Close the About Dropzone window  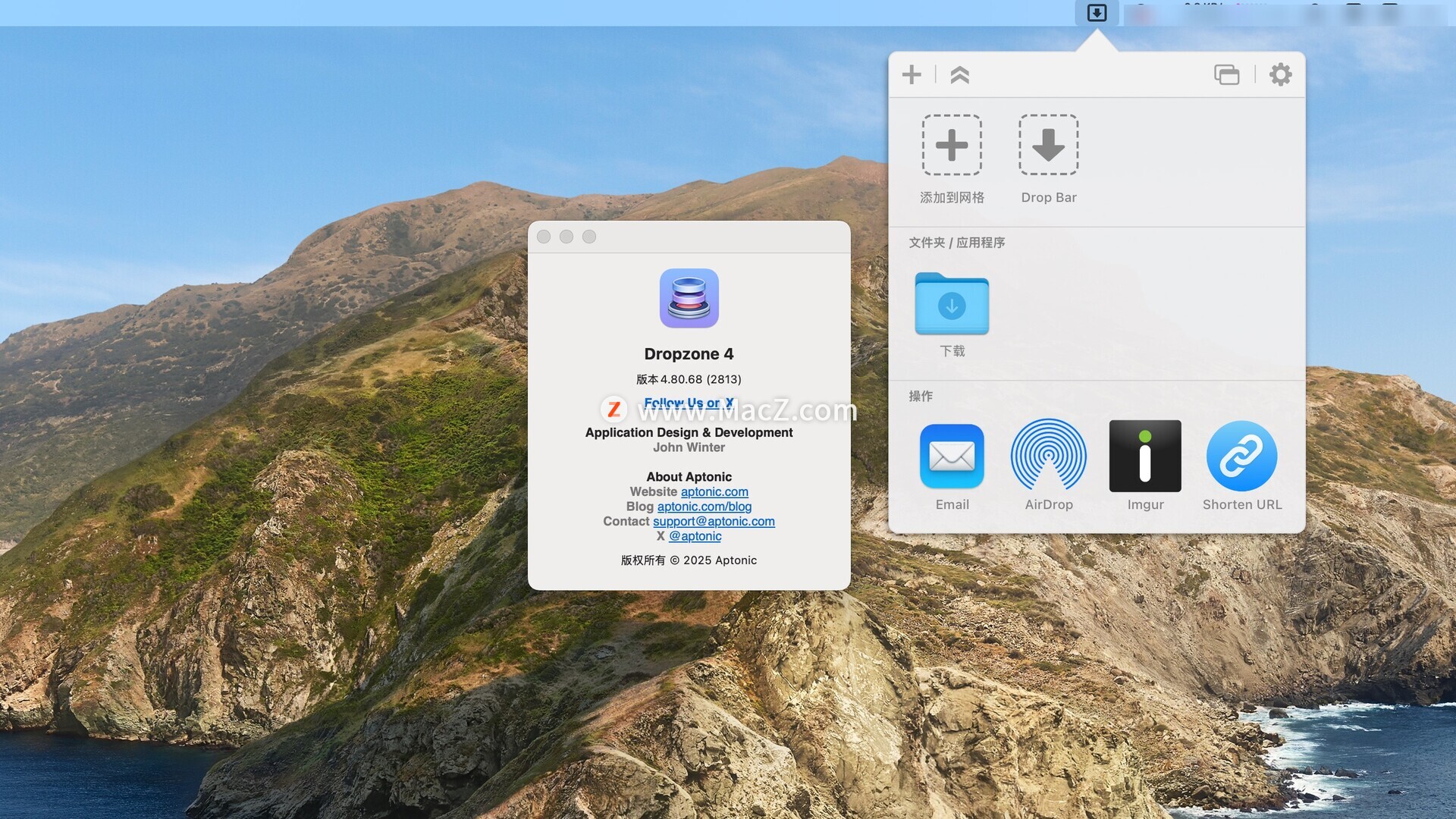(x=544, y=237)
